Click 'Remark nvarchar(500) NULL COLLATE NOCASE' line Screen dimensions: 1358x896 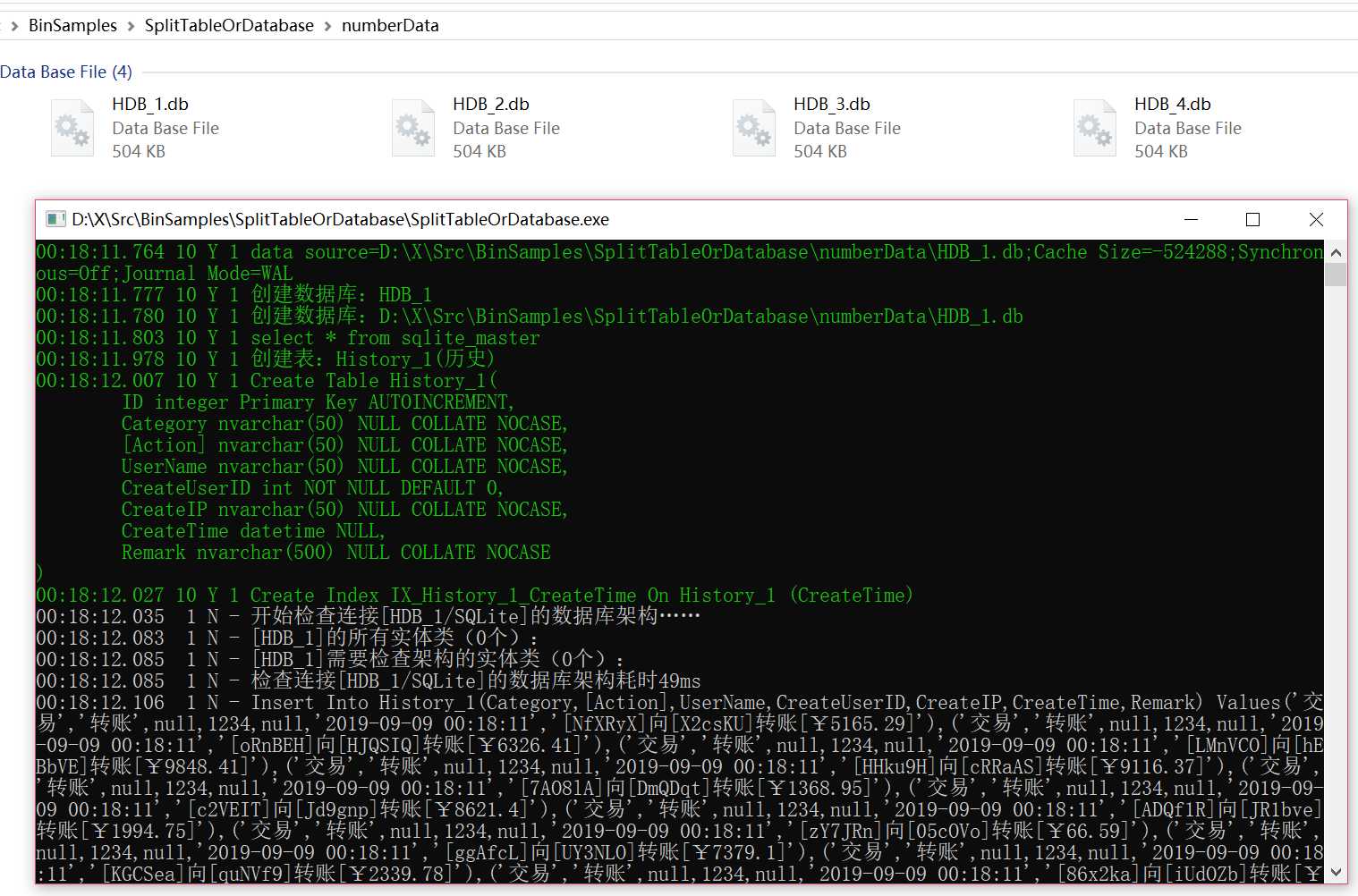(x=336, y=553)
